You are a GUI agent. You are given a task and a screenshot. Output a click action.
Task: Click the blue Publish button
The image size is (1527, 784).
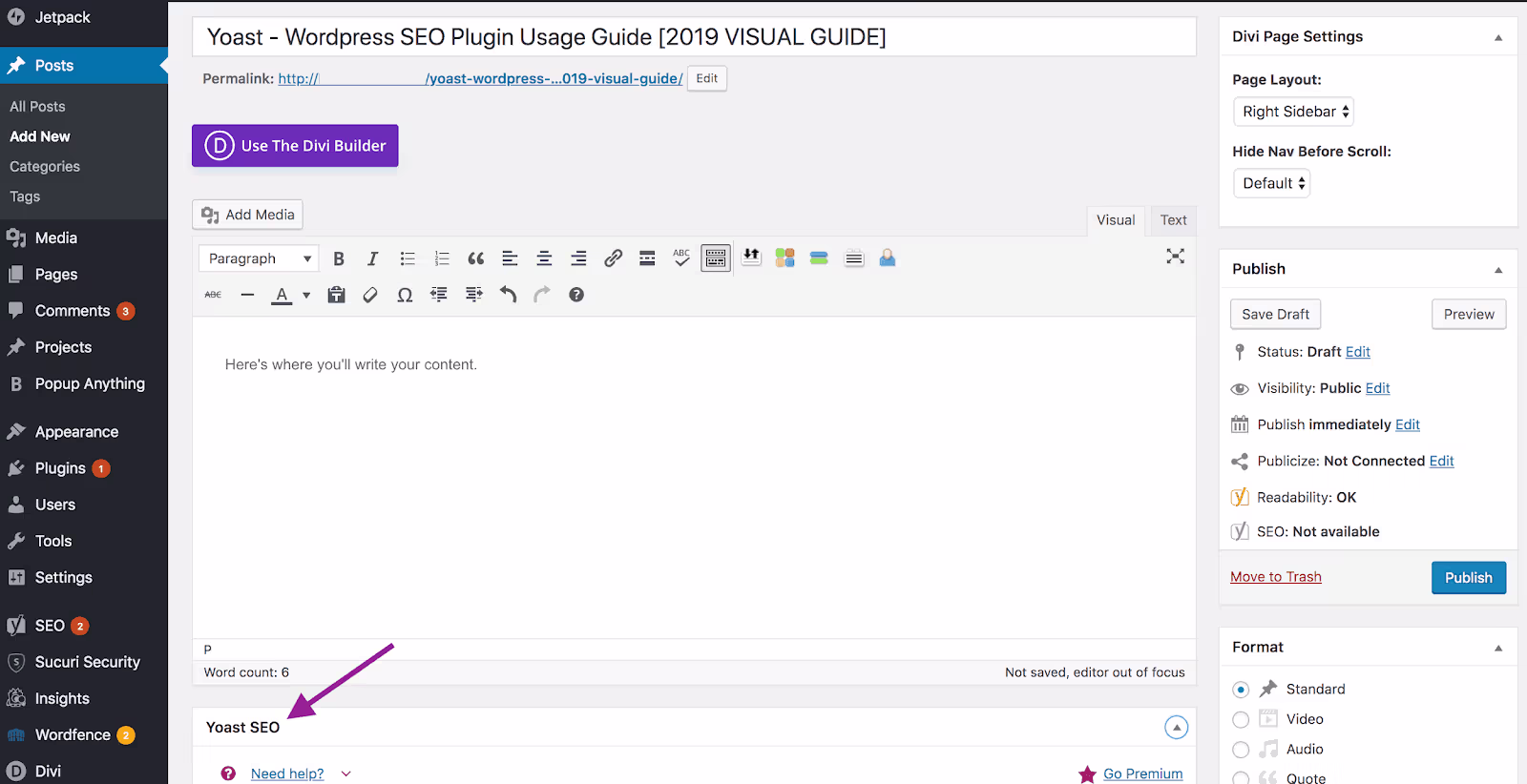click(1469, 578)
